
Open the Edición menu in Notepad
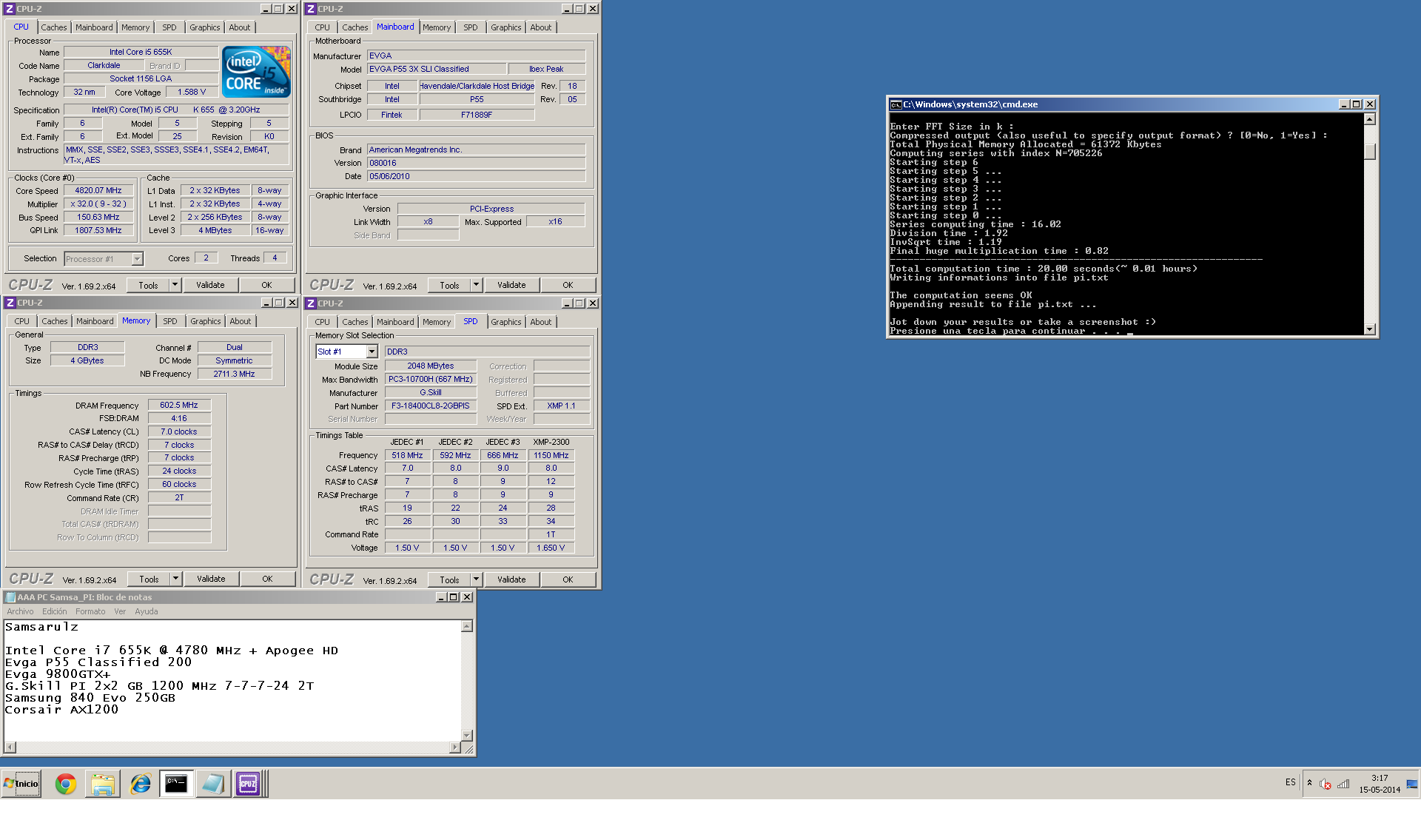pos(54,611)
